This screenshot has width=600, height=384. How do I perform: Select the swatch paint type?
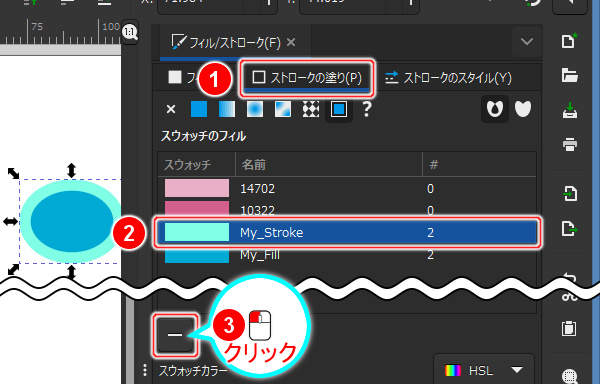[x=339, y=109]
